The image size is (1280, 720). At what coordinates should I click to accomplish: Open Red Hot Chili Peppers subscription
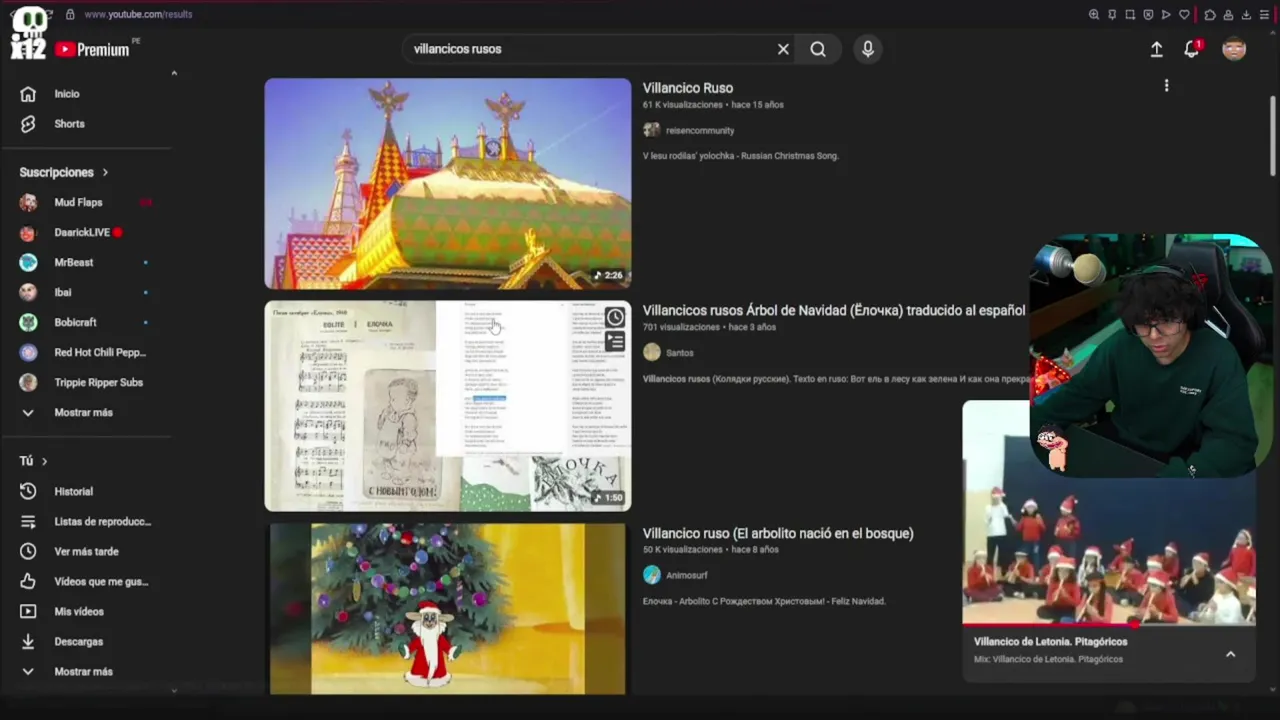pyautogui.click(x=100, y=353)
